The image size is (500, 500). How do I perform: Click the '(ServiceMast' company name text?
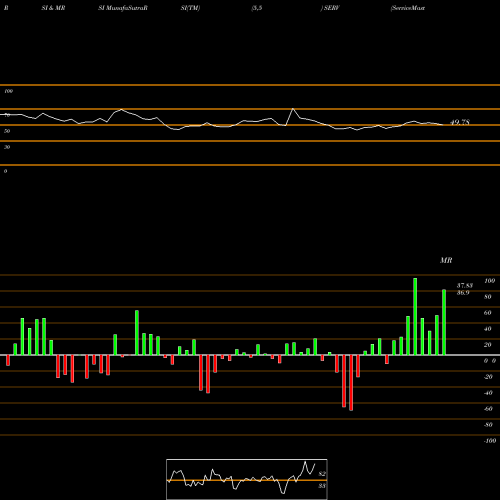pos(408,8)
